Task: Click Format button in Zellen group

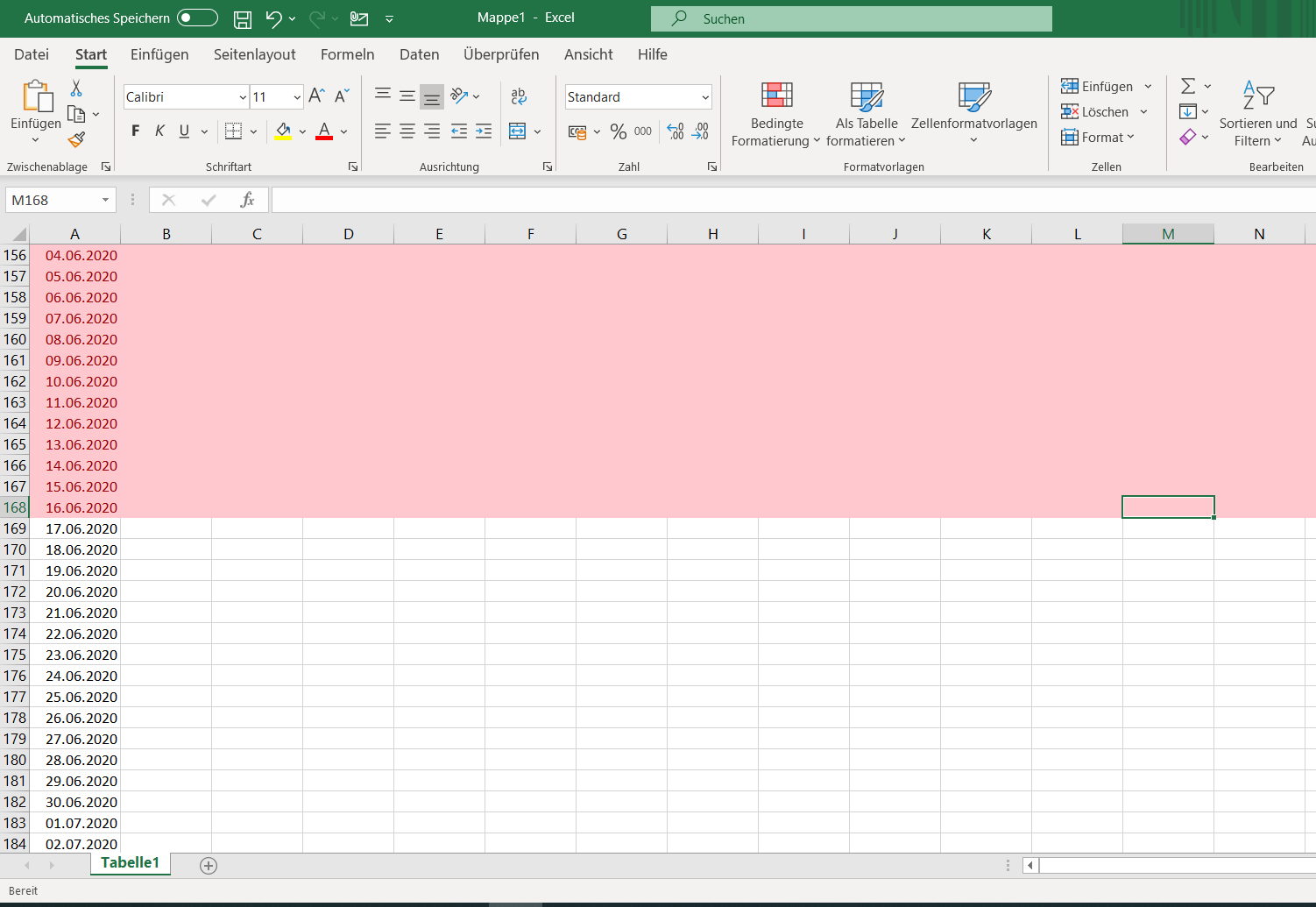Action: [1098, 137]
